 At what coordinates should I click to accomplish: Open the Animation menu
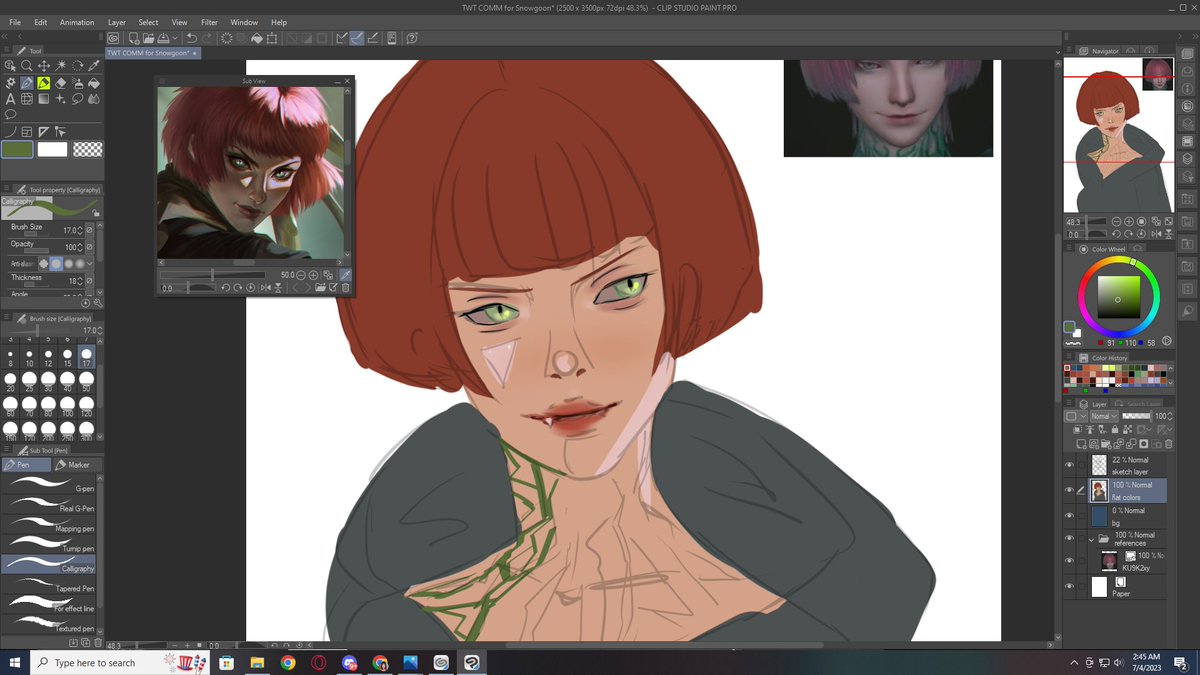77,22
